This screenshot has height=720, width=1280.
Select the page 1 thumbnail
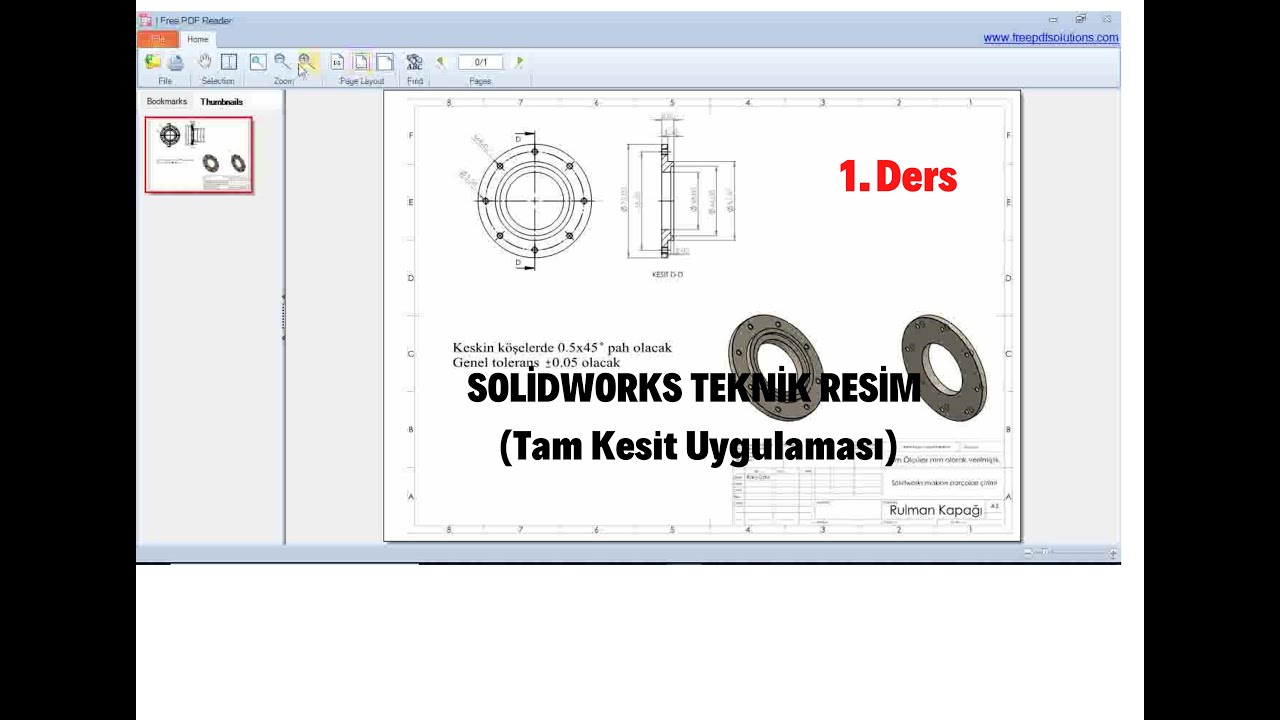point(199,155)
